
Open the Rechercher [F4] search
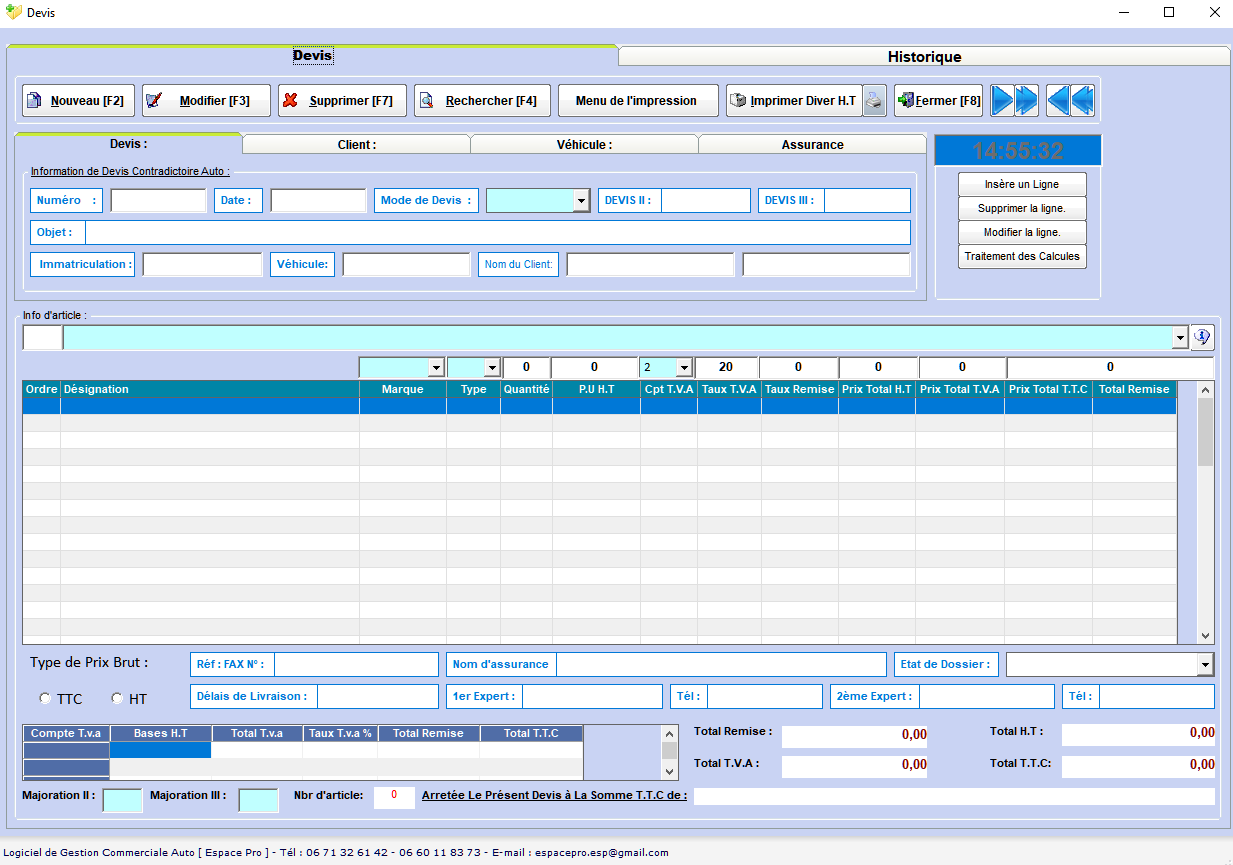(x=482, y=101)
